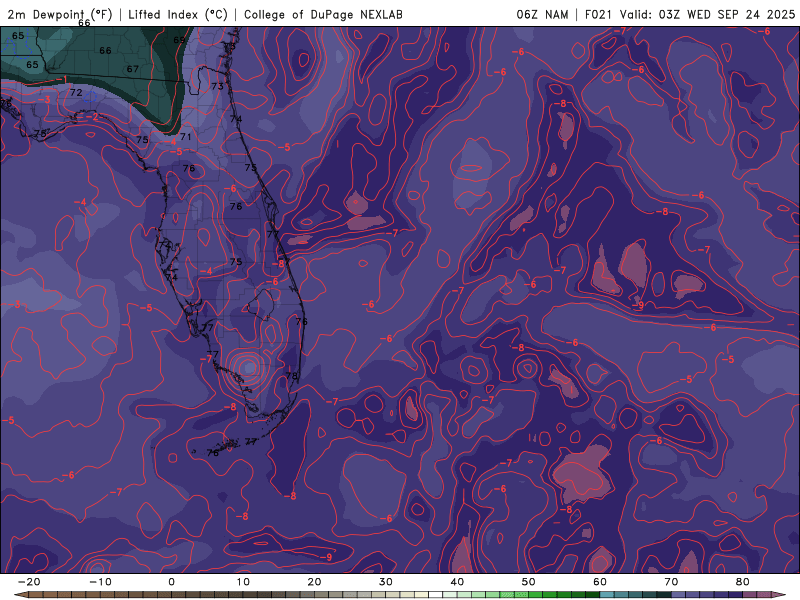Click 'F021 Valid: 03Z WED SEP 24 2025' text
800x600 pixels.
click(x=690, y=14)
